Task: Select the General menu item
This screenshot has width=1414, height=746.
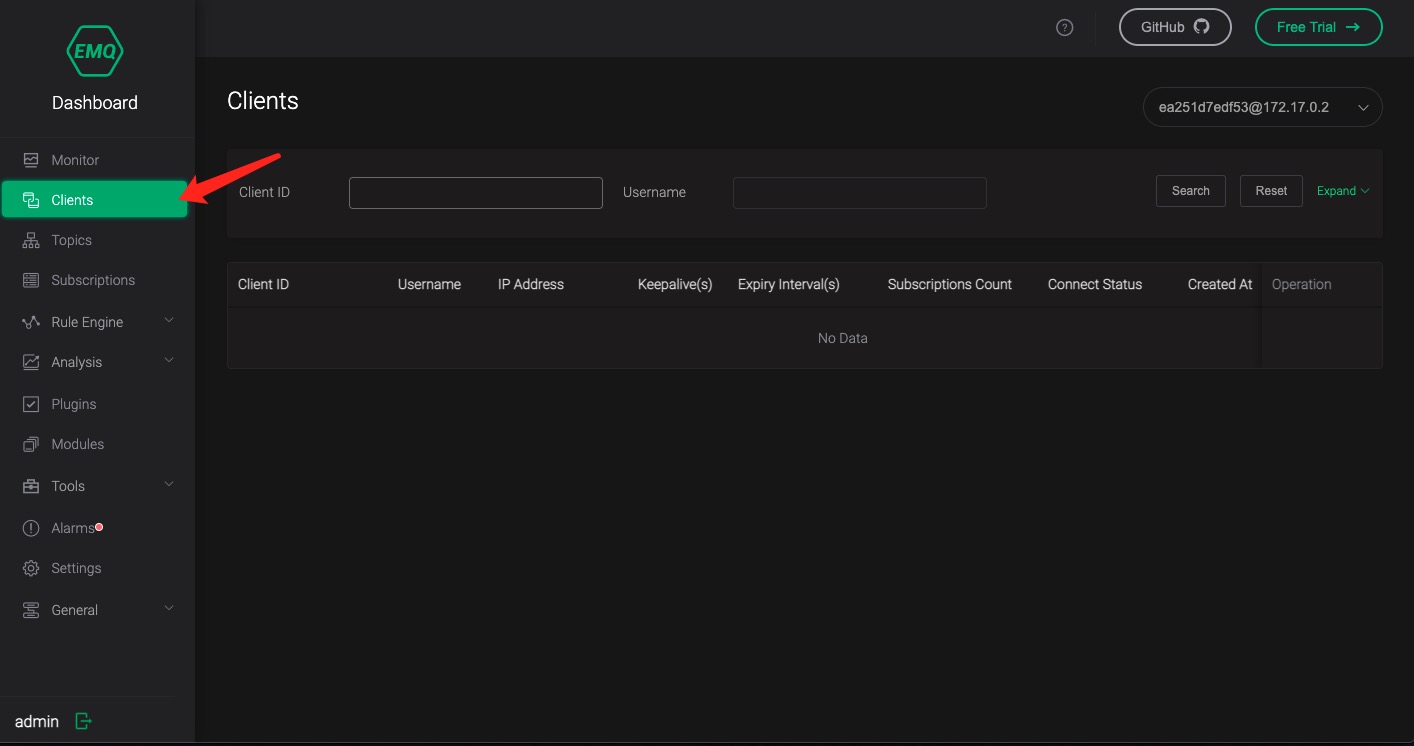Action: (75, 610)
